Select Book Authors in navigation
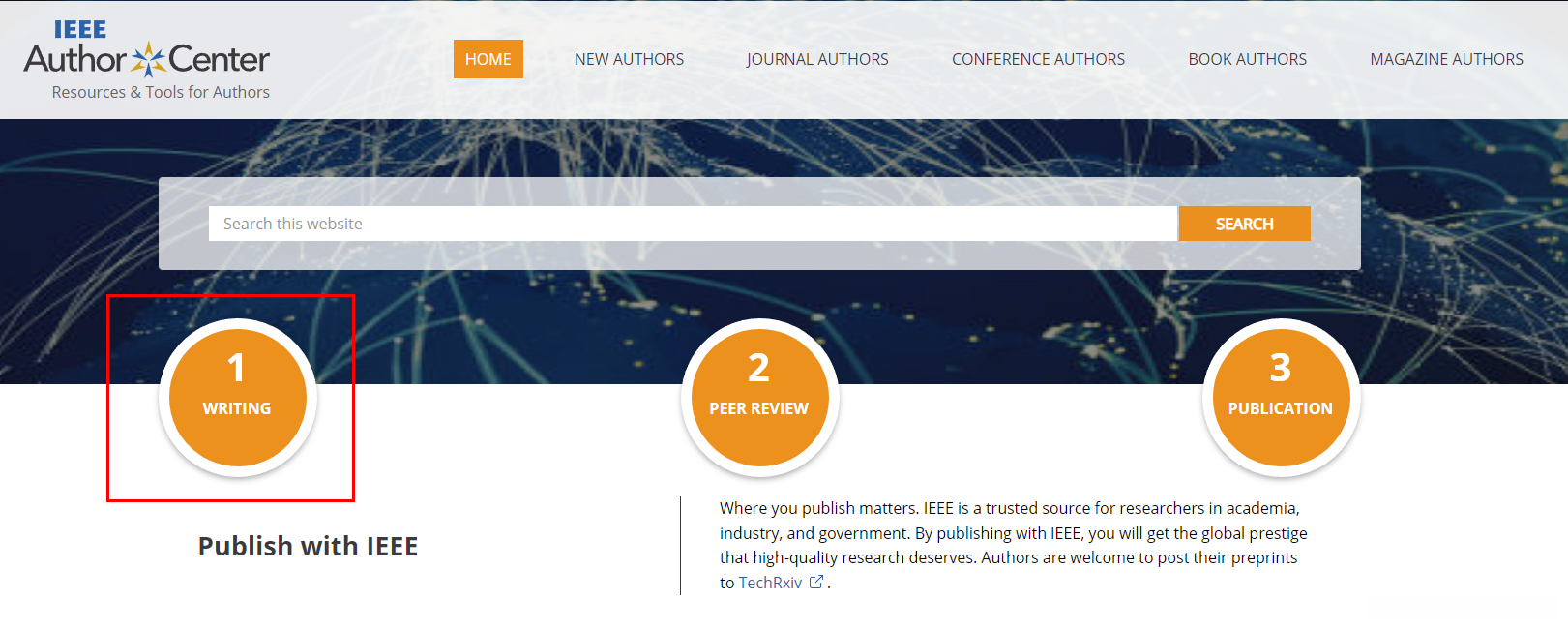Viewport: 1568px width, 630px height. (1248, 59)
